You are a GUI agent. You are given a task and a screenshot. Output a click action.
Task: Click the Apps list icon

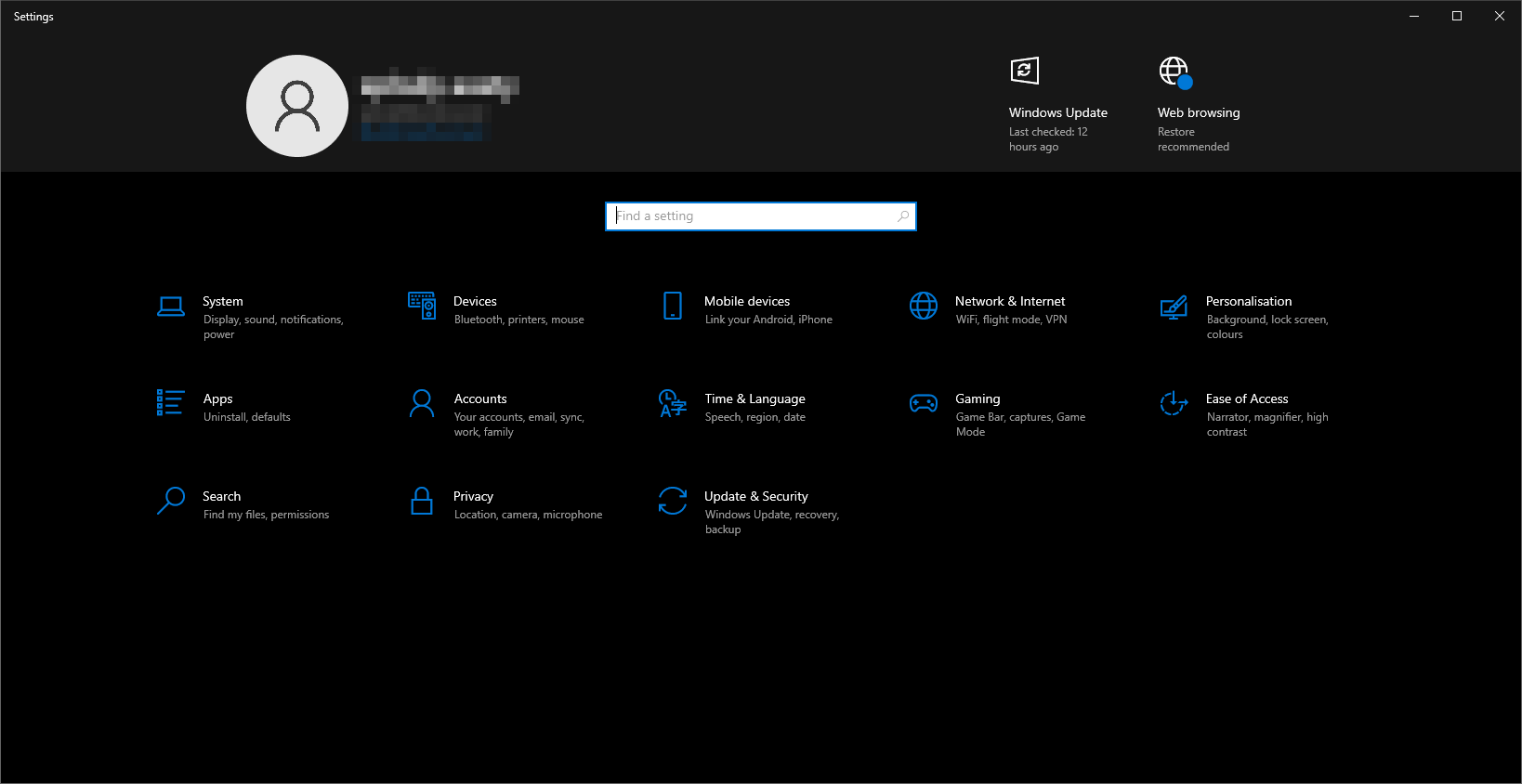click(171, 403)
